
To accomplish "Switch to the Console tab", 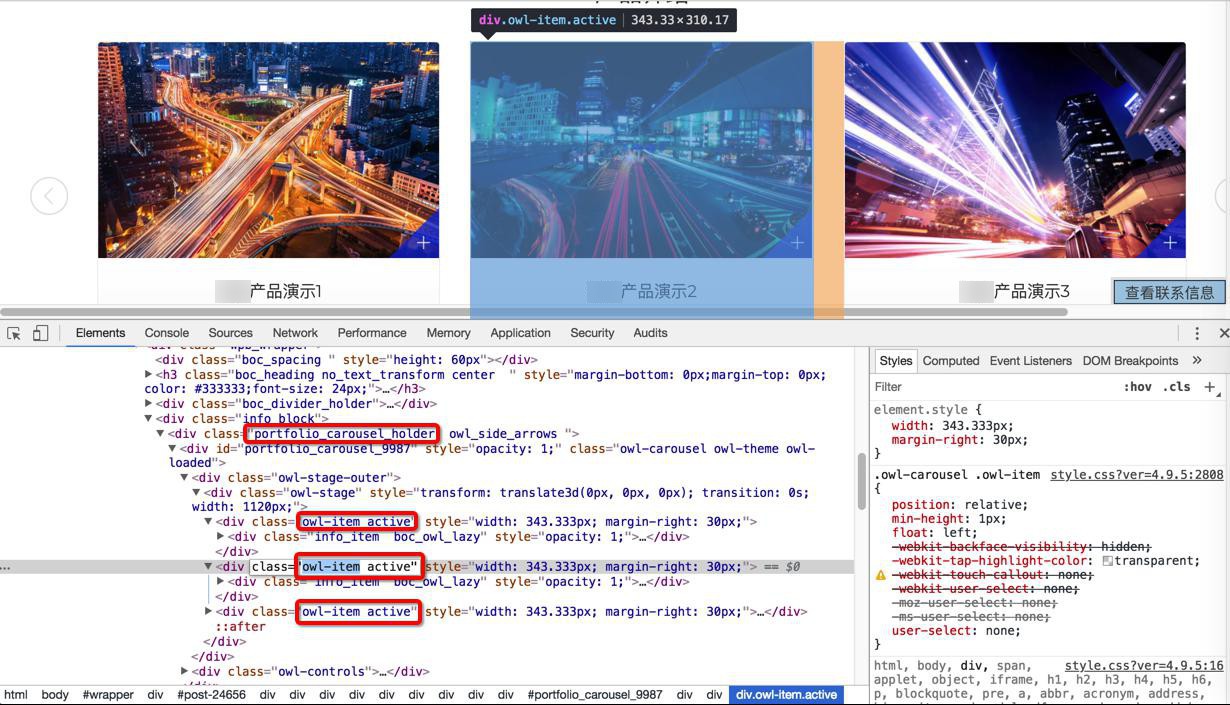I will click(167, 333).
